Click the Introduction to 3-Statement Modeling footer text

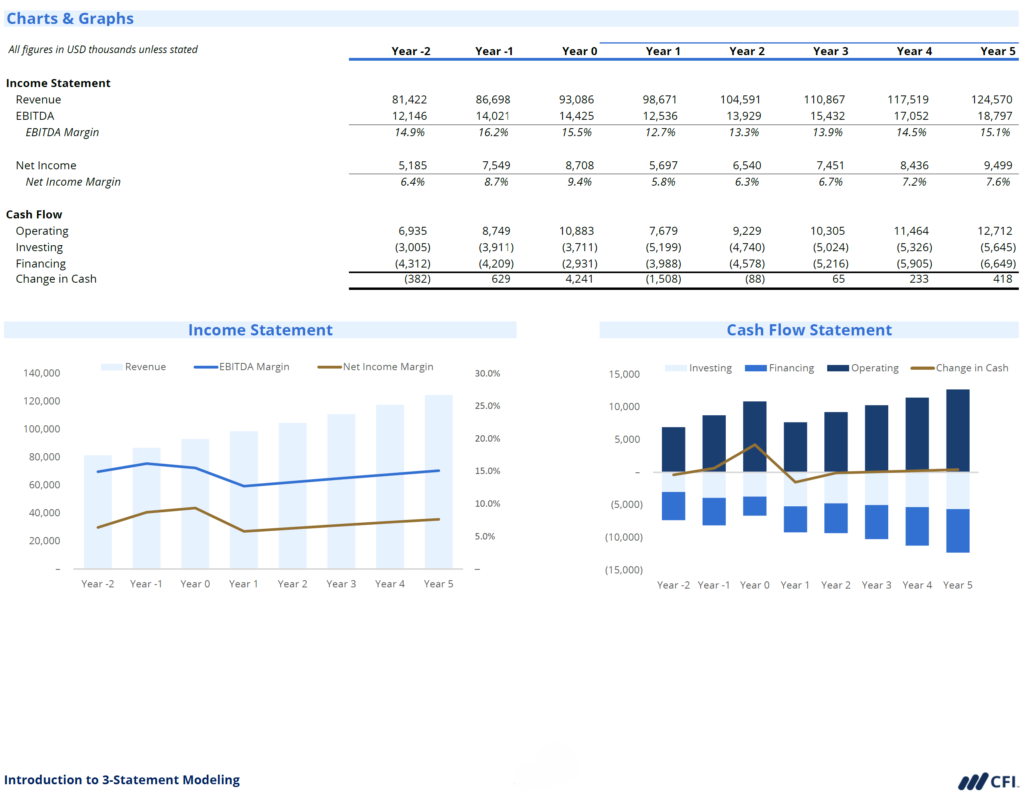point(122,780)
